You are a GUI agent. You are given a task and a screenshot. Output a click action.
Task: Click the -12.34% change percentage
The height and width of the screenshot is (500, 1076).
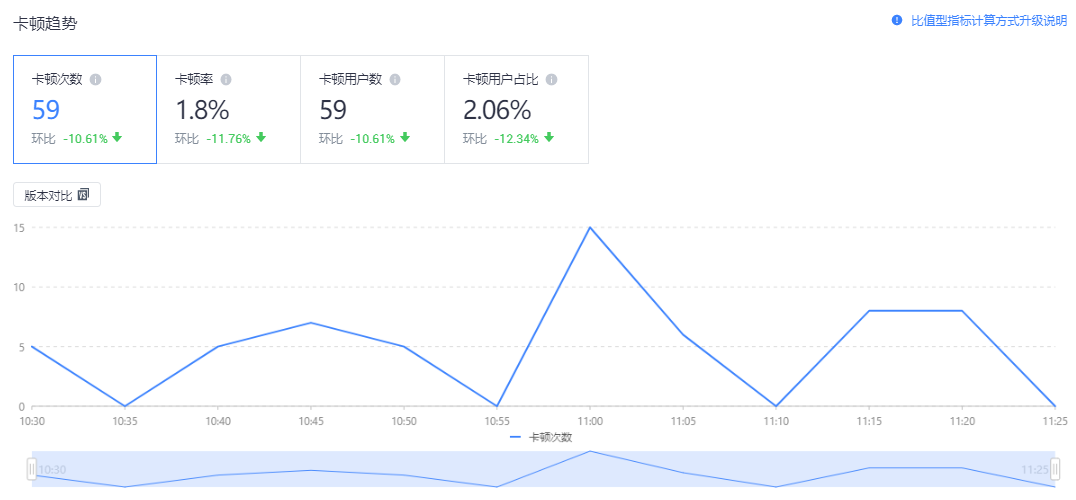click(x=517, y=139)
